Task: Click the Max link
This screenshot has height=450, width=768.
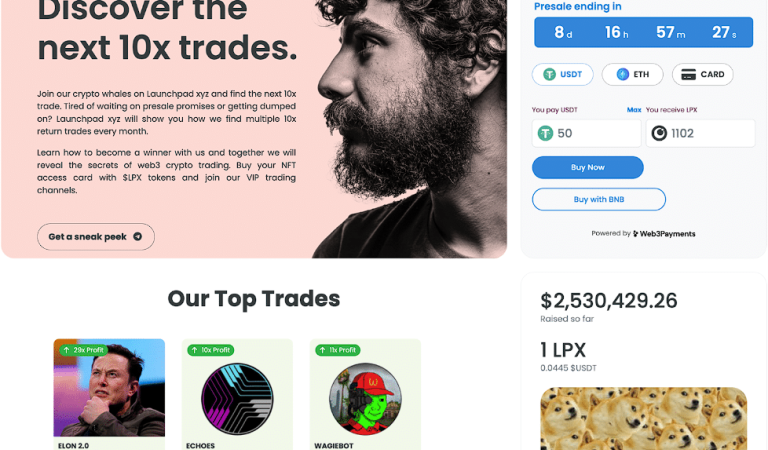Action: [634, 110]
